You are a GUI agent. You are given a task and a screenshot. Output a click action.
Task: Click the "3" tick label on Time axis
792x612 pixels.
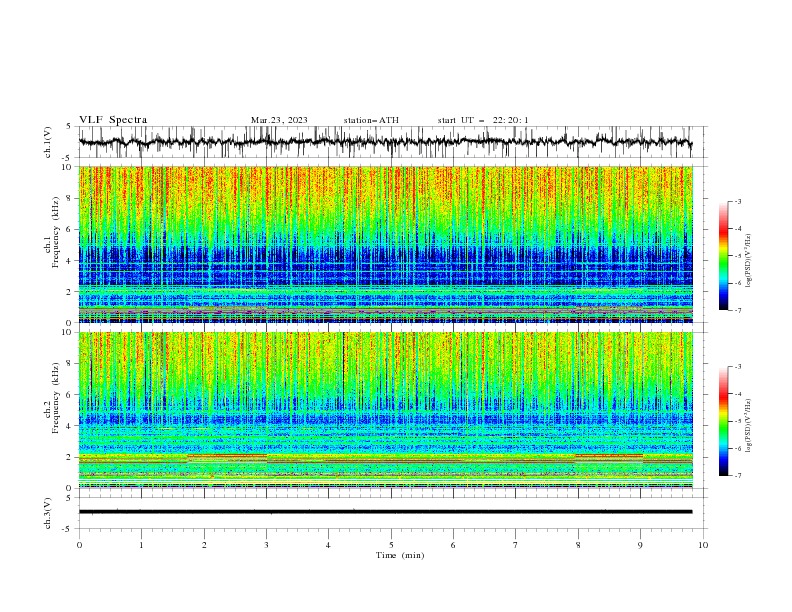tap(266, 545)
